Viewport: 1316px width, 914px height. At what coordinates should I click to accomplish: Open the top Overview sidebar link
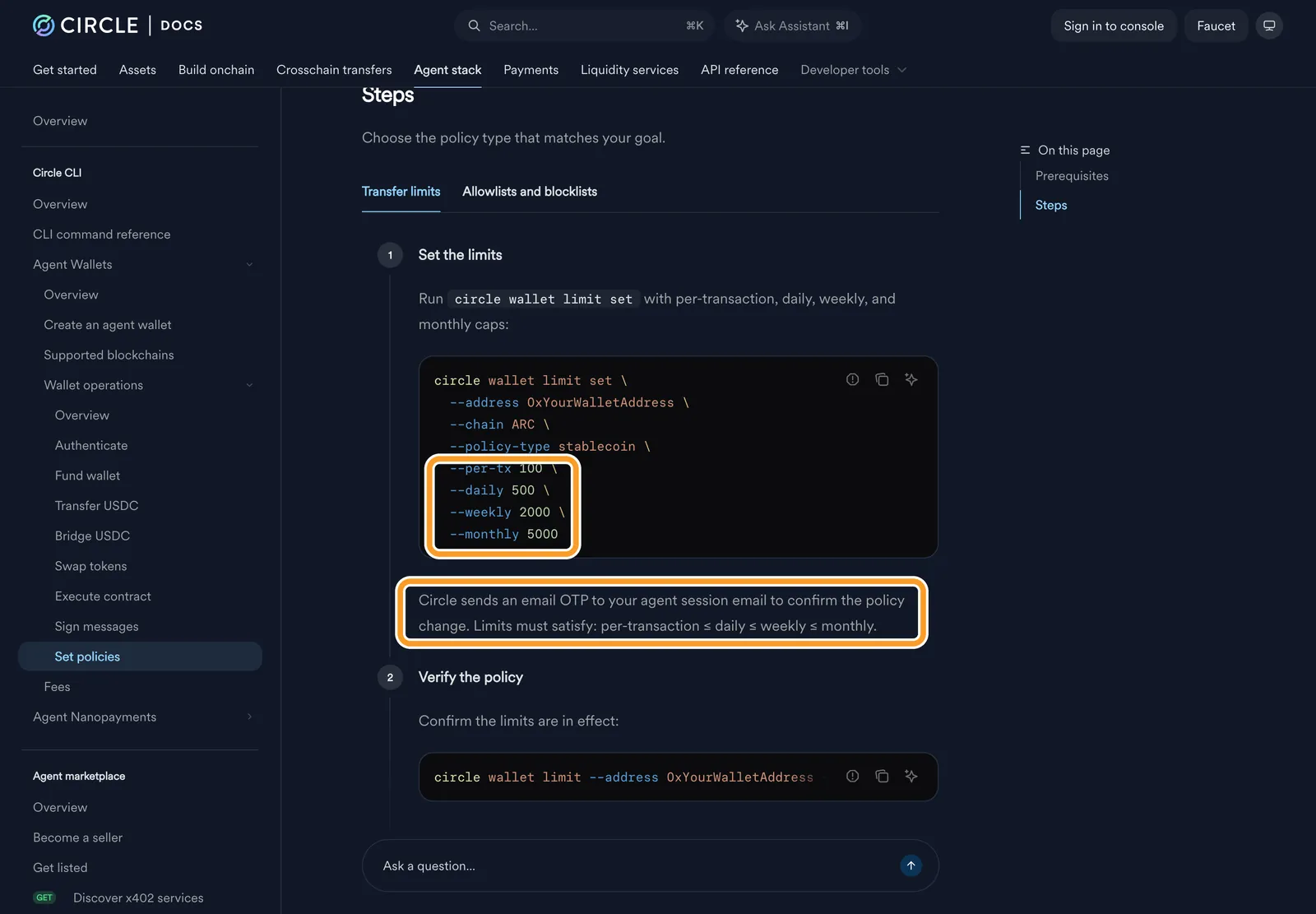[60, 121]
